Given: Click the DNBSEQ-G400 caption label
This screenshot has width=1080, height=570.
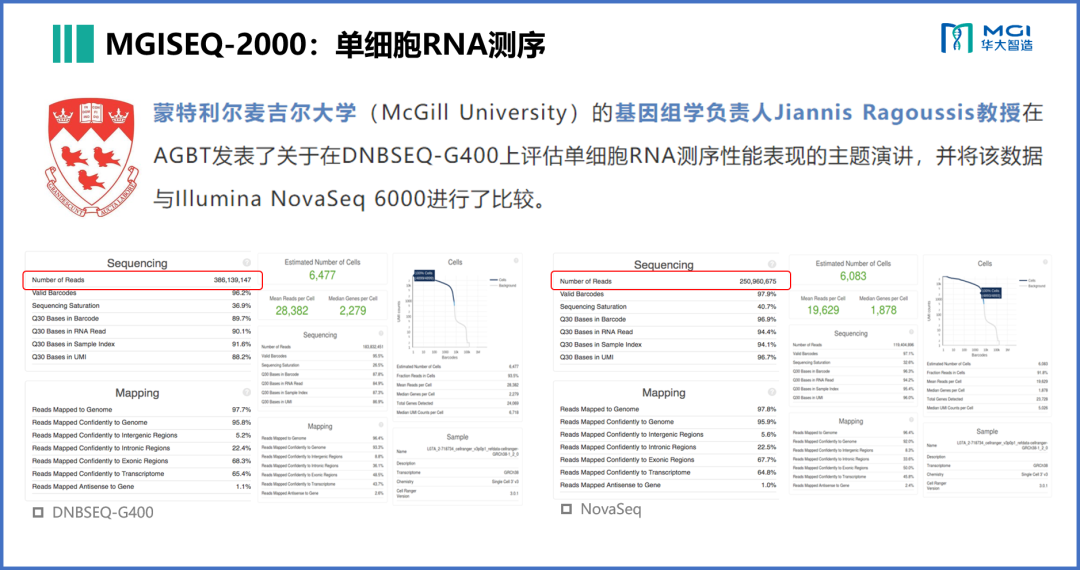Looking at the screenshot, I should point(103,512).
